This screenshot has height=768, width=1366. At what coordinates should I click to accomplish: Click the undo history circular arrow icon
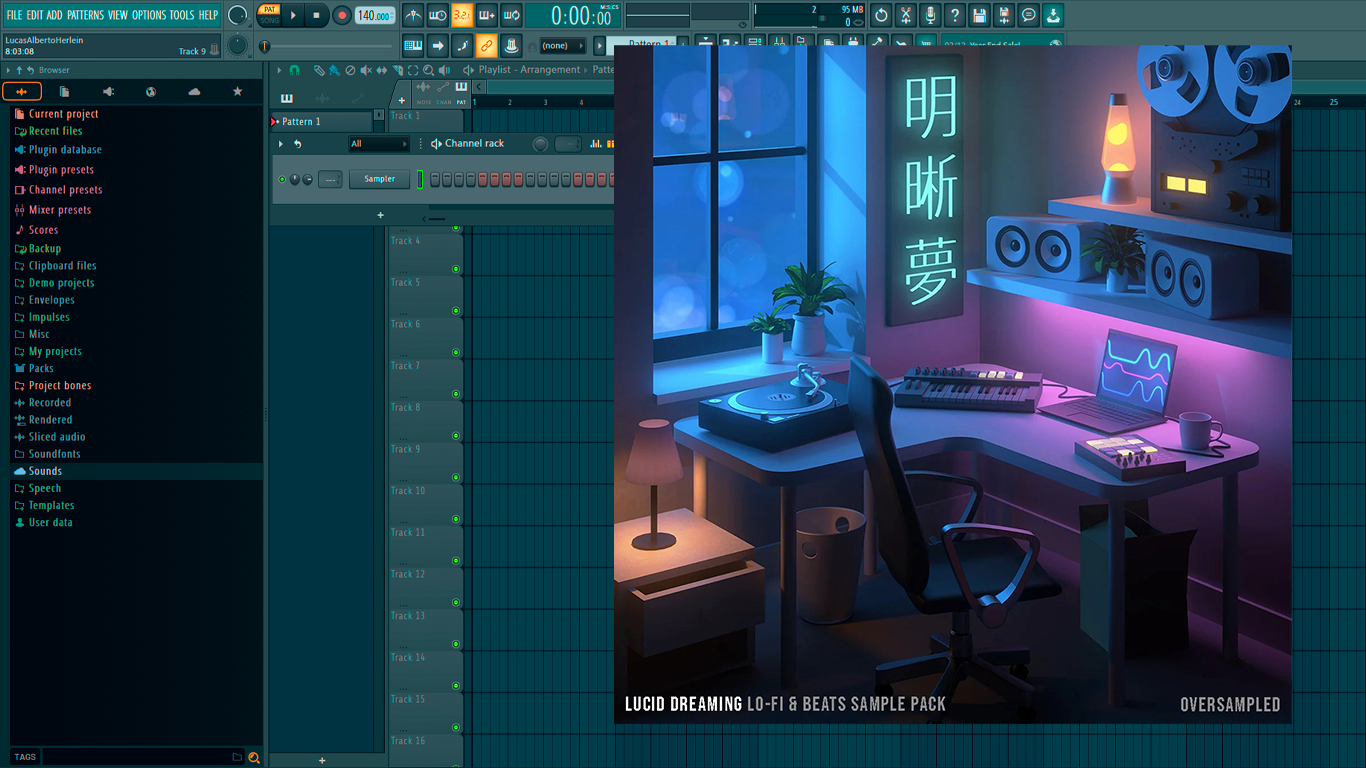[x=881, y=15]
